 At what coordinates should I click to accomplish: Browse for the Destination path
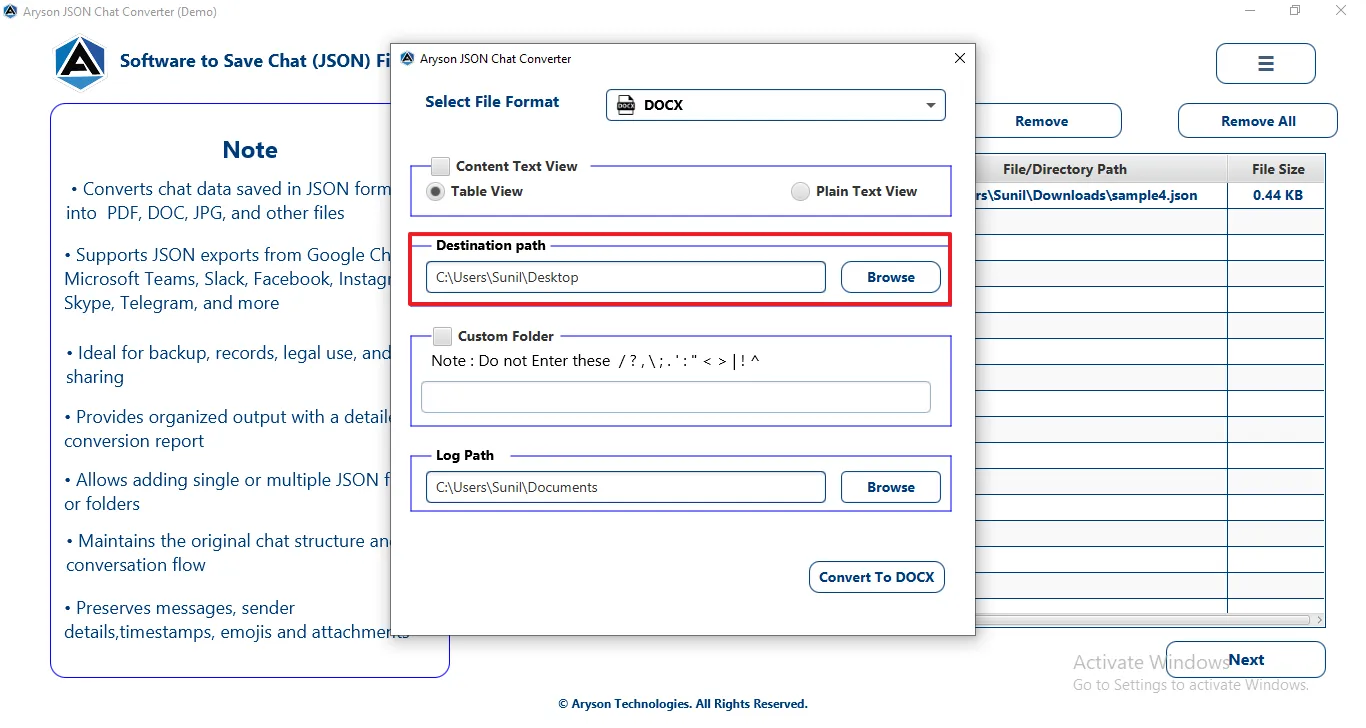point(891,277)
